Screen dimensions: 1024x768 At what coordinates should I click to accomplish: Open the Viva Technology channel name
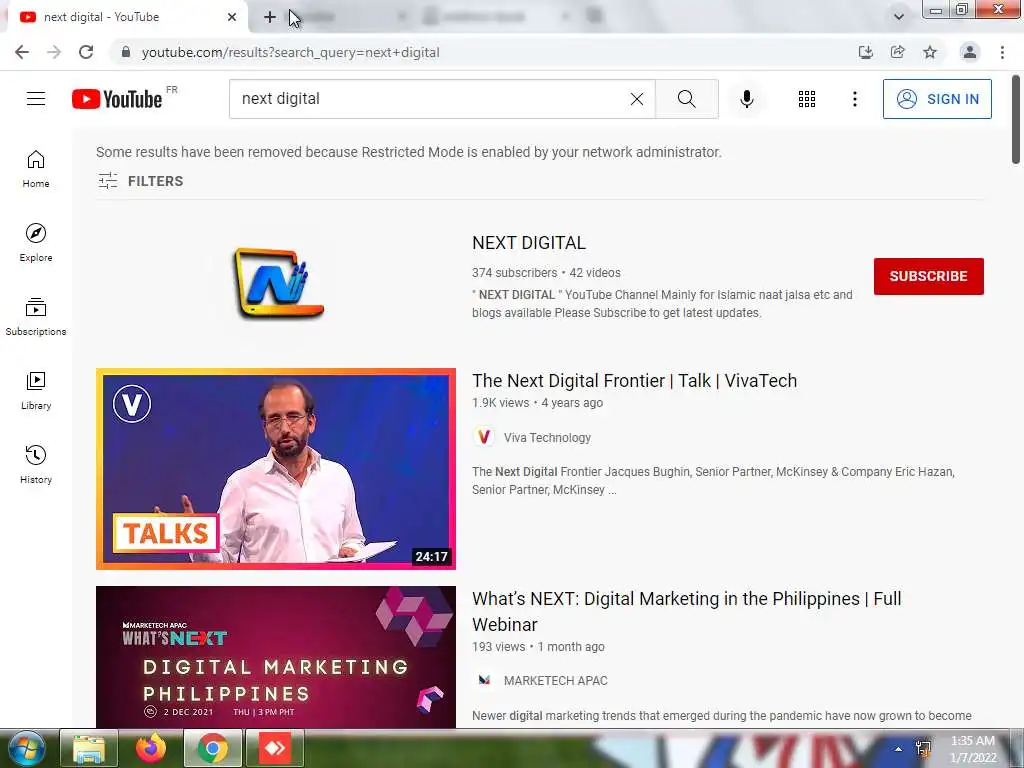click(547, 438)
